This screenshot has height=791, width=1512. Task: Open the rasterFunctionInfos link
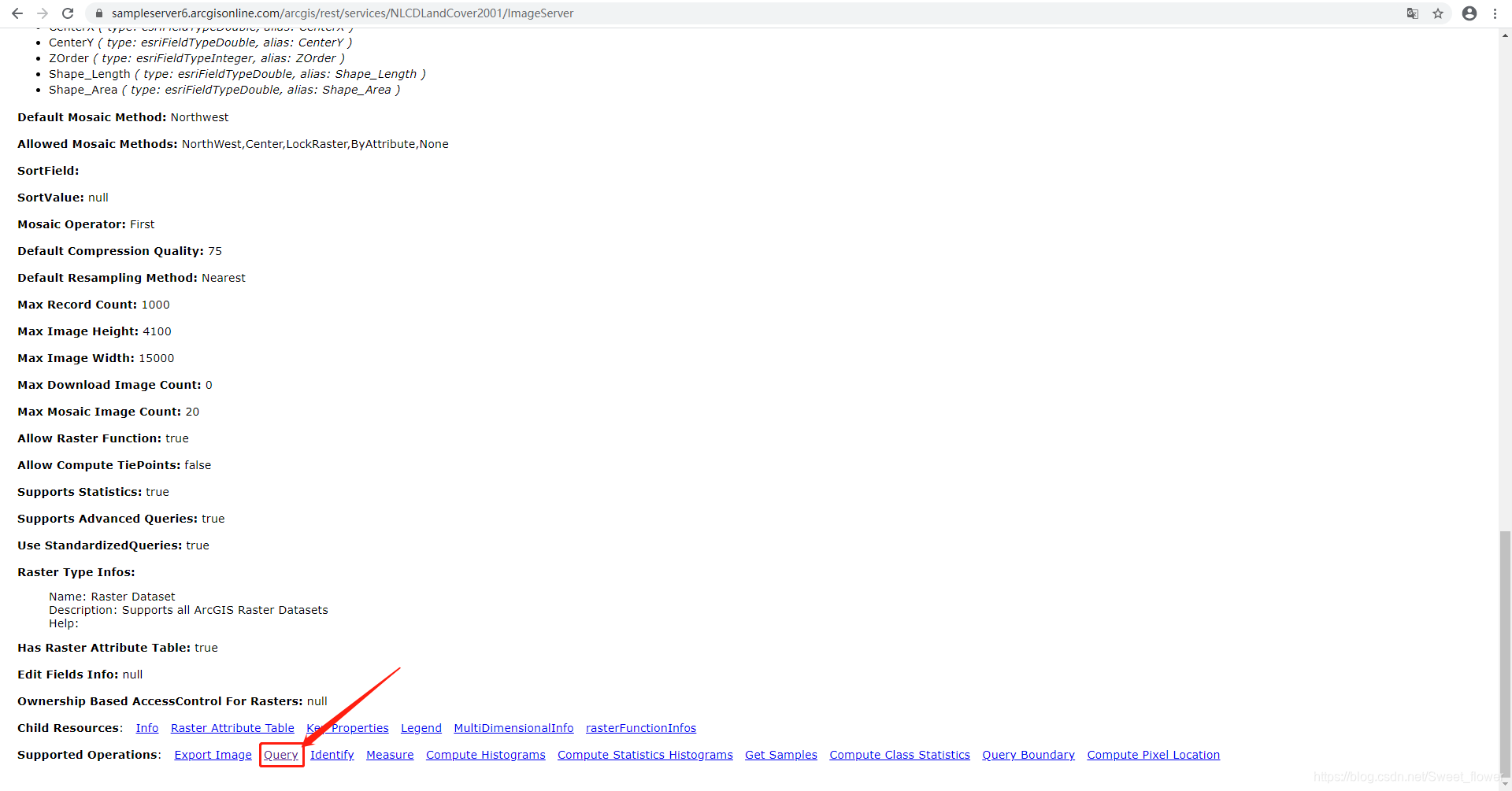coord(641,728)
